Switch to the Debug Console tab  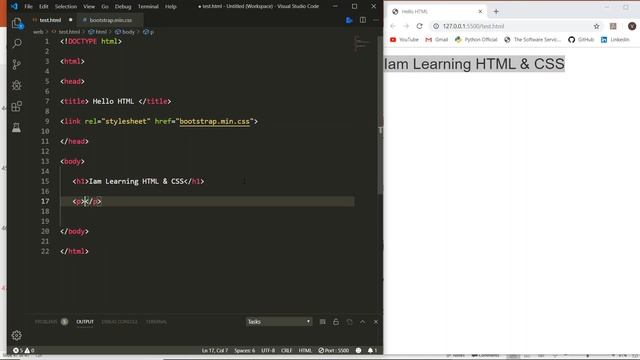pyautogui.click(x=119, y=322)
